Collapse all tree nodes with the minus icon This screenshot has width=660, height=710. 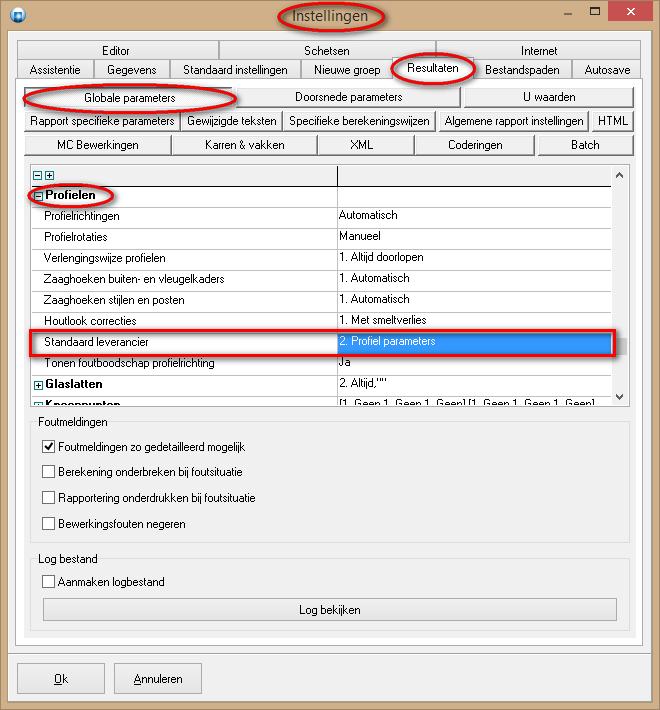pyautogui.click(x=38, y=175)
